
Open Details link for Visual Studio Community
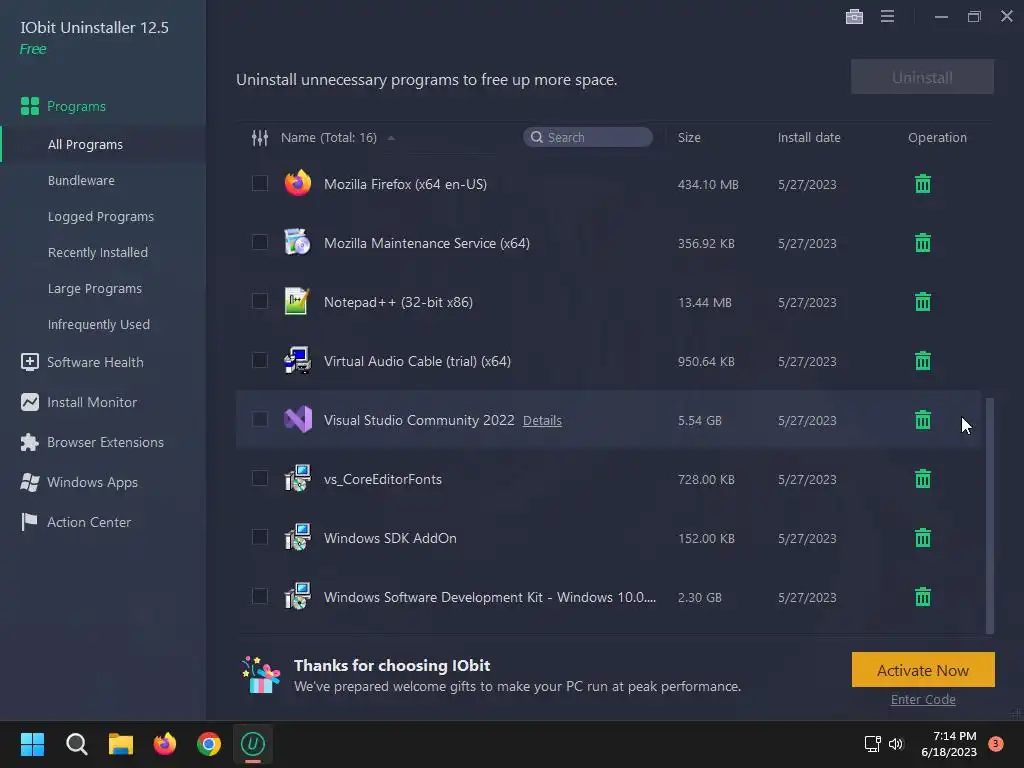542,421
